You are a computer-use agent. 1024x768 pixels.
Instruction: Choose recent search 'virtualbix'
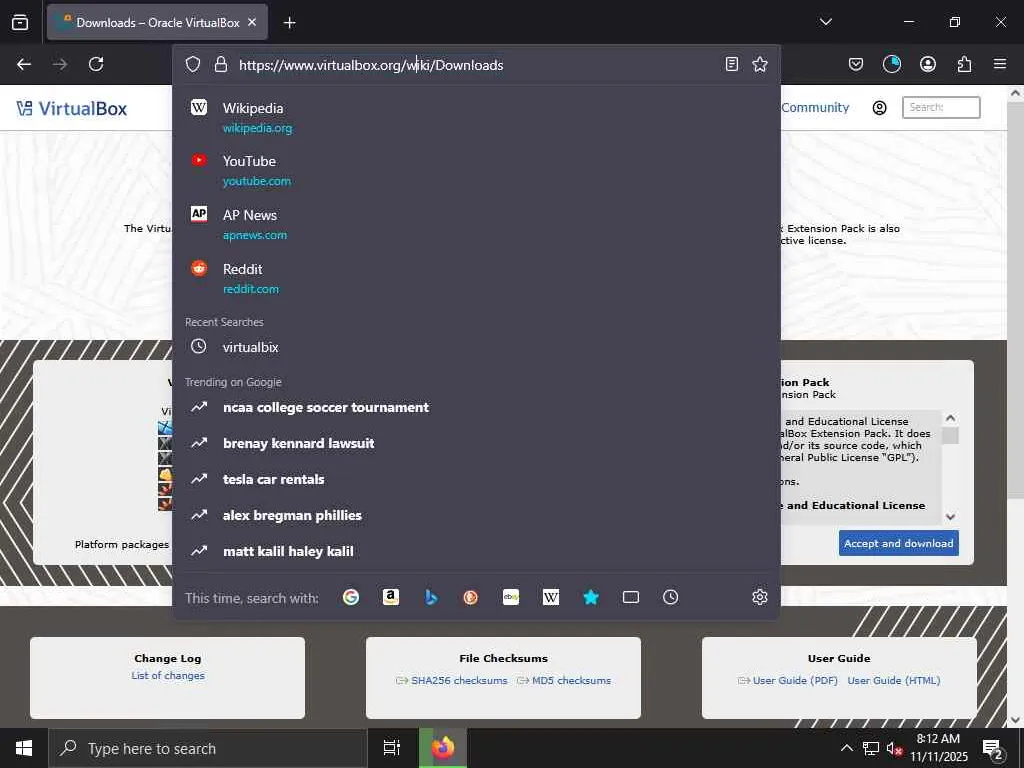(477, 347)
